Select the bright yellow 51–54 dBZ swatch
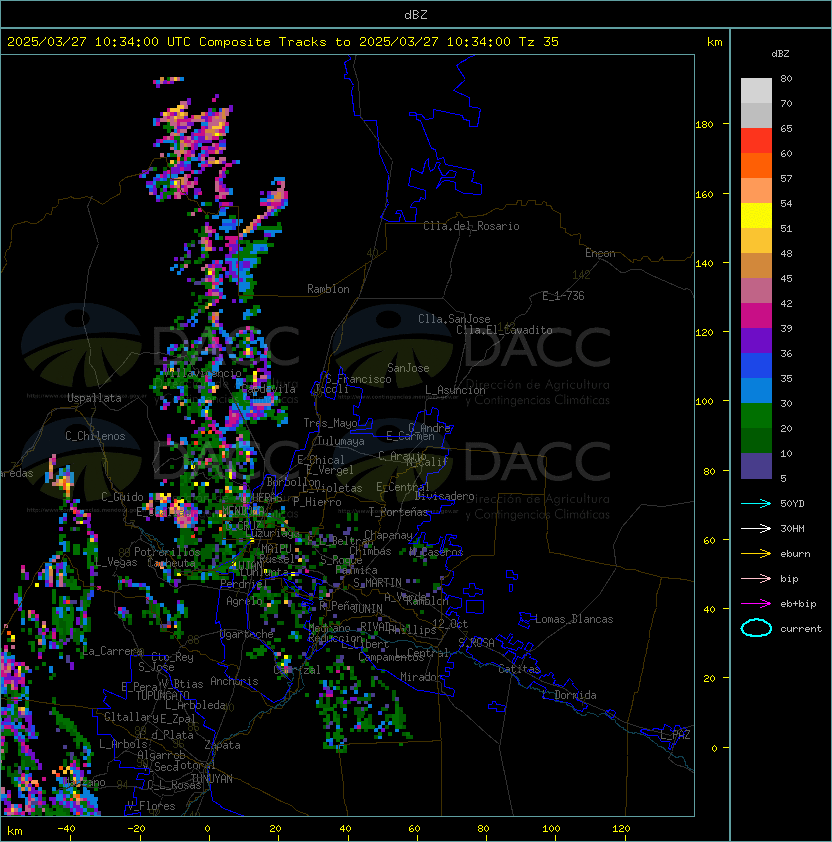This screenshot has width=832, height=842. click(756, 215)
